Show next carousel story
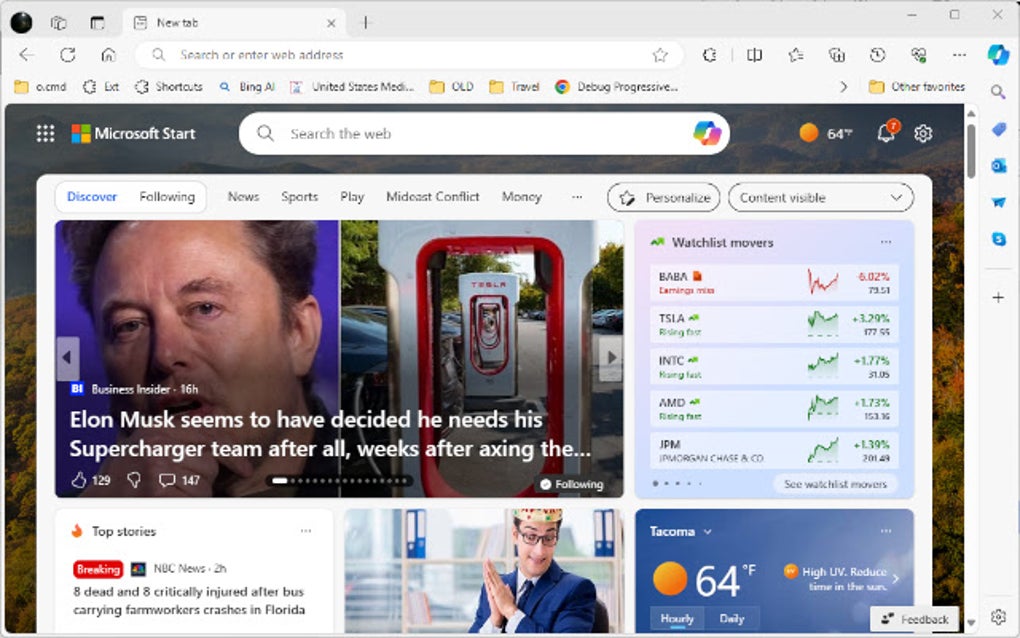 611,357
